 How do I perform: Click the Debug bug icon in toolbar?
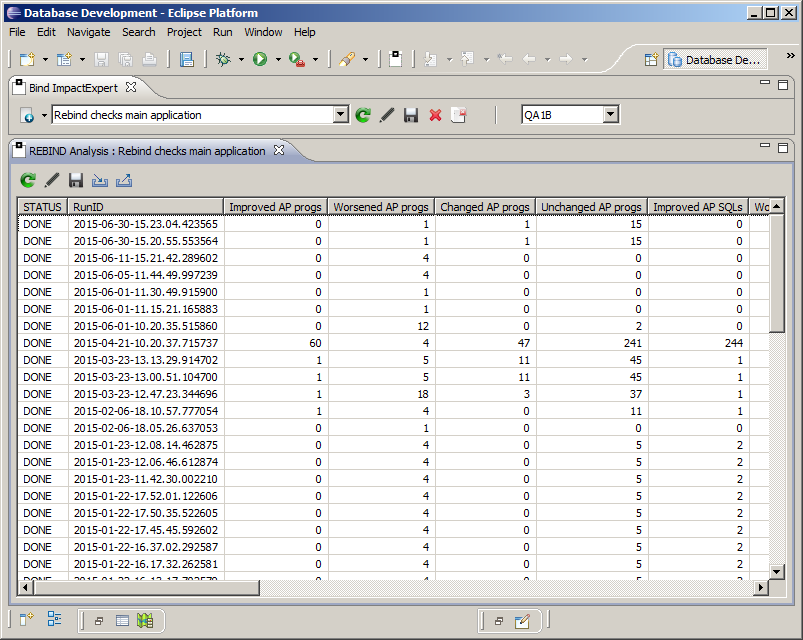coord(223,60)
